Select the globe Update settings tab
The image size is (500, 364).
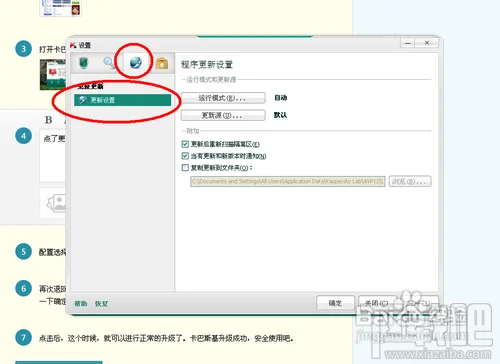[x=136, y=62]
